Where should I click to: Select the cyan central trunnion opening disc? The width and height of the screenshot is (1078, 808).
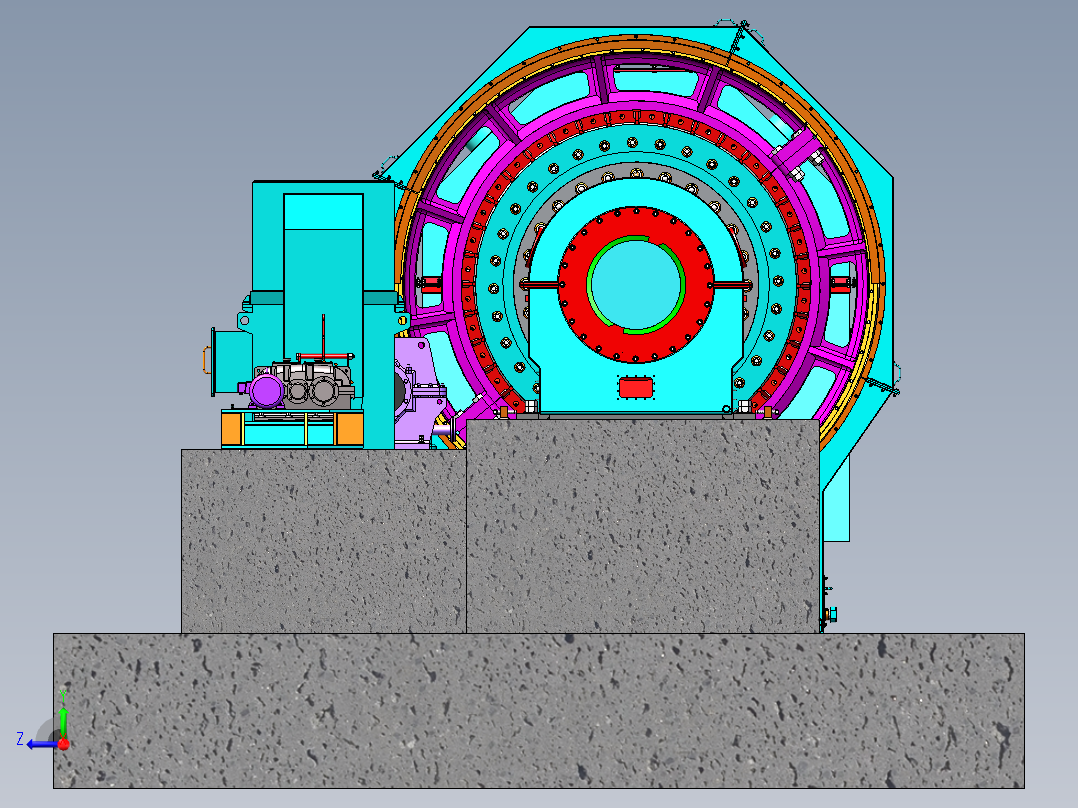coord(636,285)
